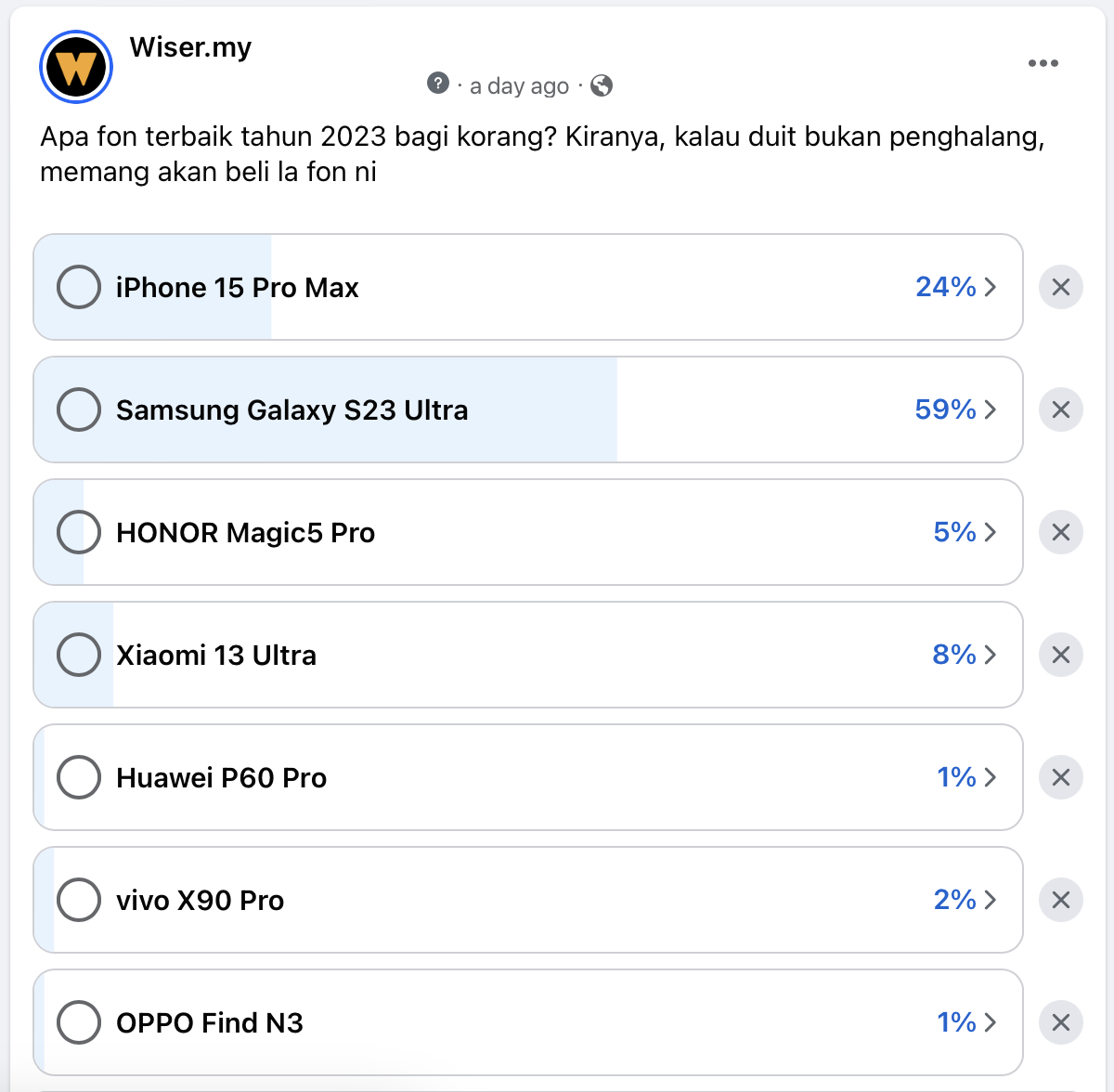Delete the vivo X90 Pro poll option

point(1061,900)
